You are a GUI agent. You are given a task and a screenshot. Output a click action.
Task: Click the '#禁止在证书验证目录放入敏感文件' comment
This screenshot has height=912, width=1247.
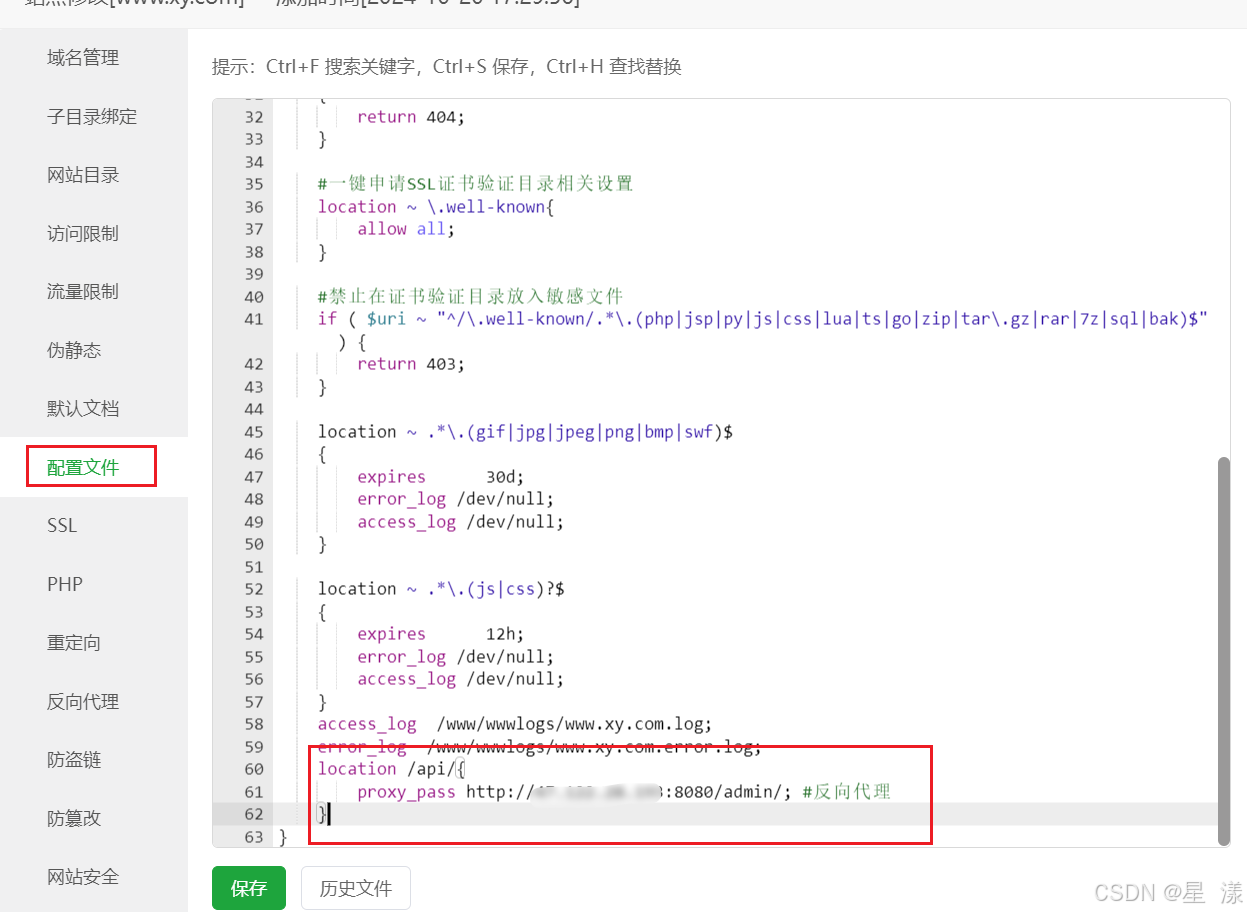[470, 297]
